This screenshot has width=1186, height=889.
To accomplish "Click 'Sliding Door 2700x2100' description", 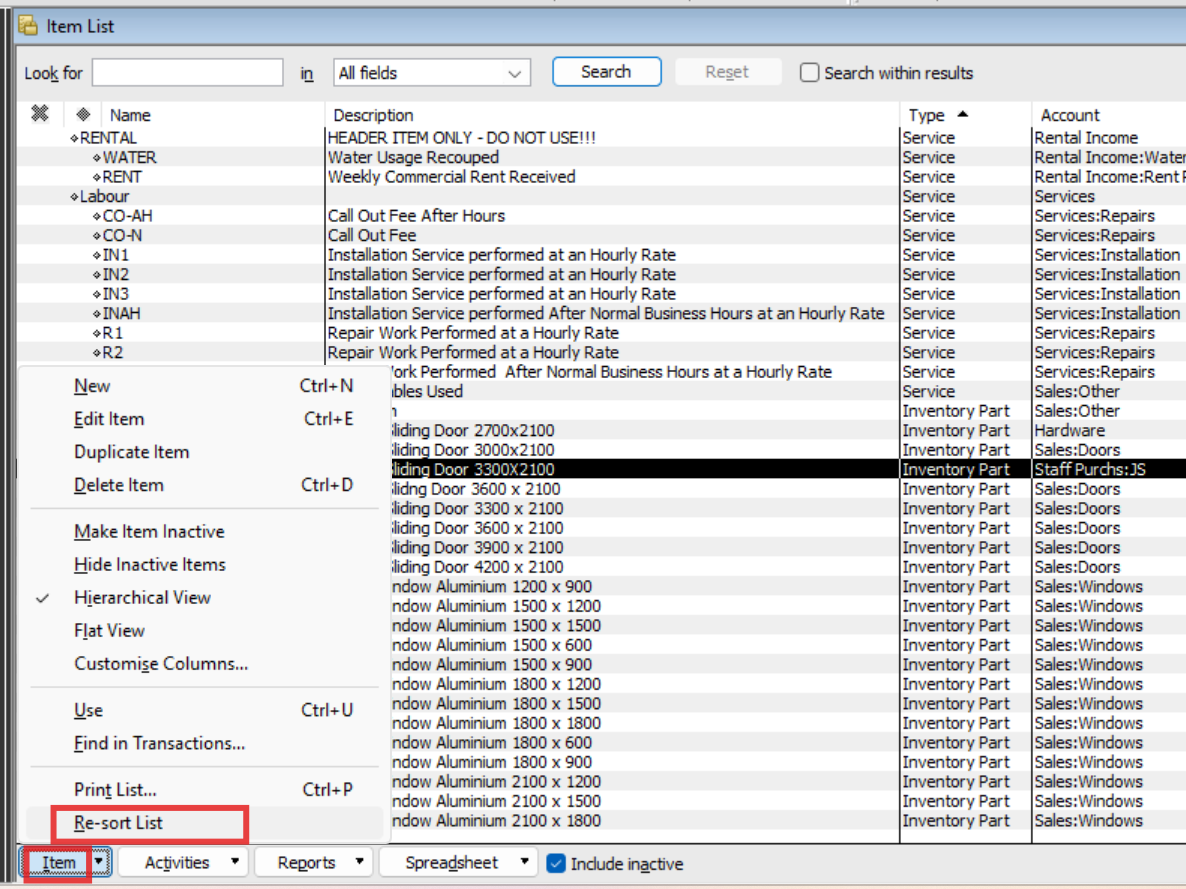I will 472,431.
